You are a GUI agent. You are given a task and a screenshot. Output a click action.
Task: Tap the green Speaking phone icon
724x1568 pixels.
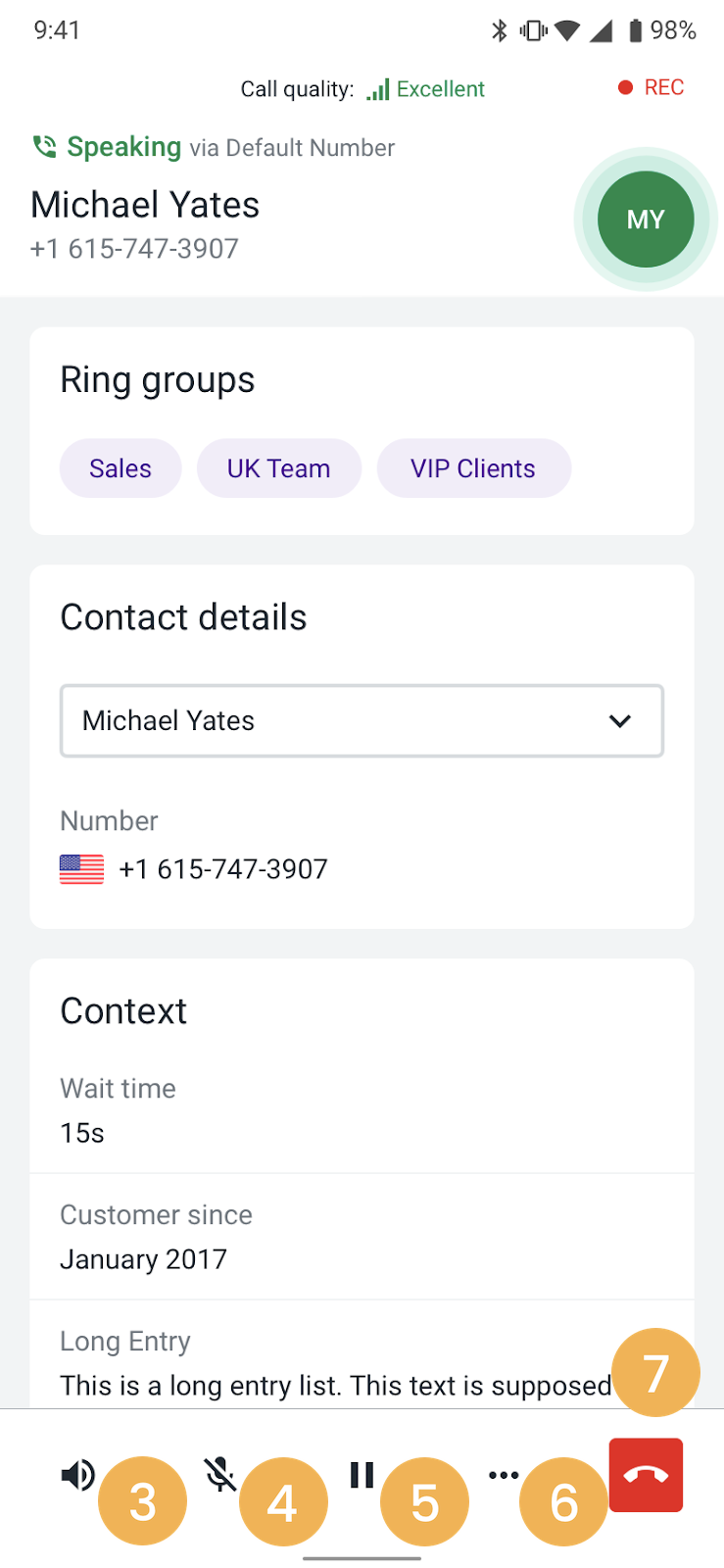pos(44,147)
